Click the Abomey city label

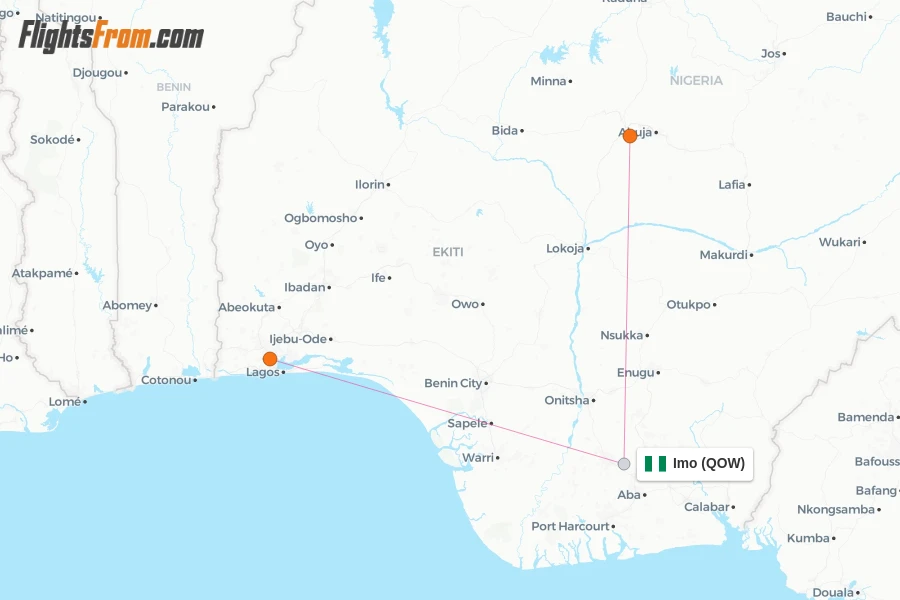coord(127,305)
